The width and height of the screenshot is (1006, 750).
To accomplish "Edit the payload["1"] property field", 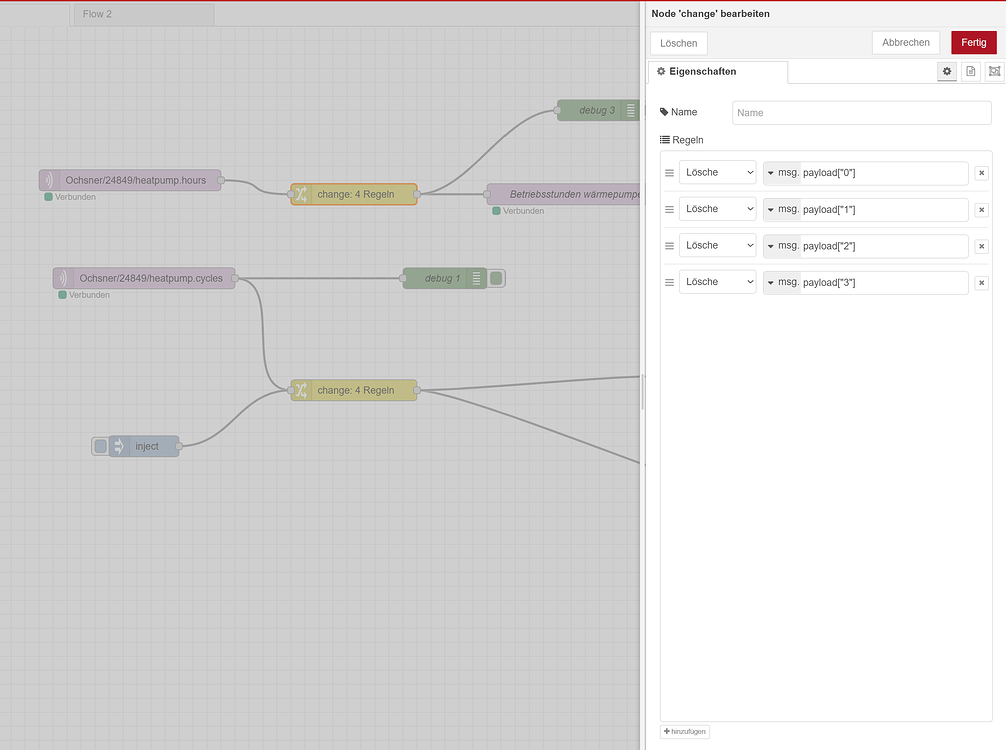I will pyautogui.click(x=884, y=210).
